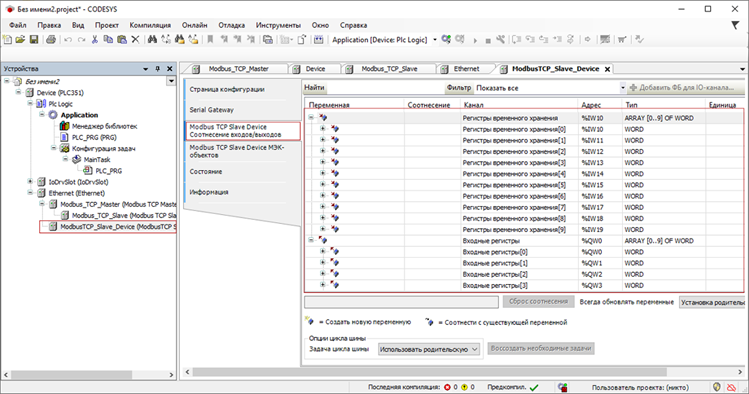Viewport: 749px width, 394px height.
Task: Click Воссоздать необходимые задачи button
Action: tap(541, 348)
